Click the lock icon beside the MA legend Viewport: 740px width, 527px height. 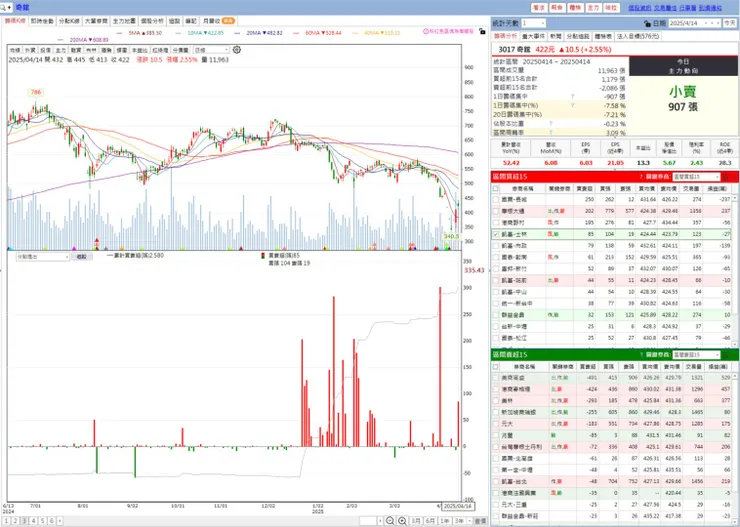(482, 32)
